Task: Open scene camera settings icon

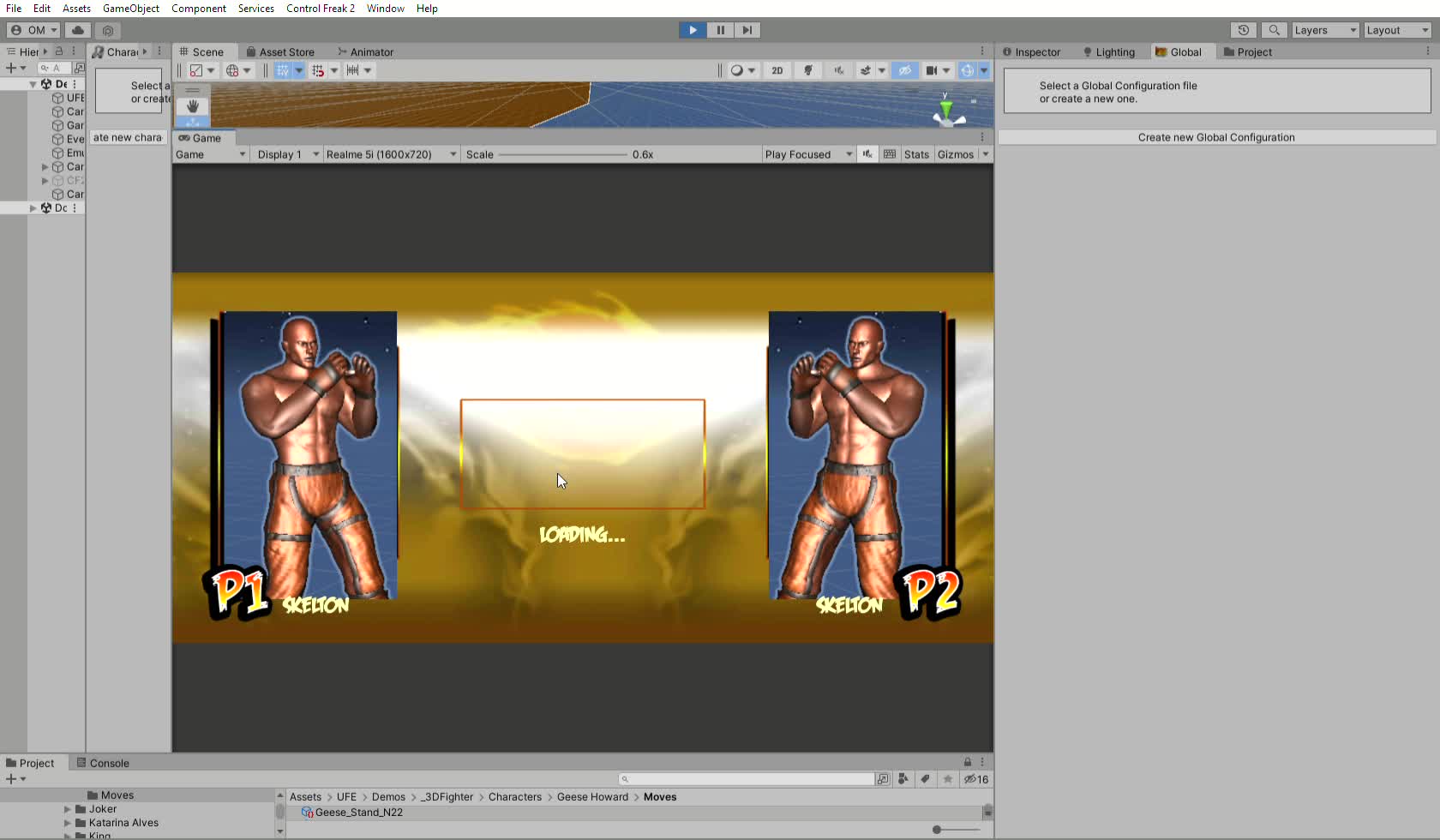Action: (932, 71)
